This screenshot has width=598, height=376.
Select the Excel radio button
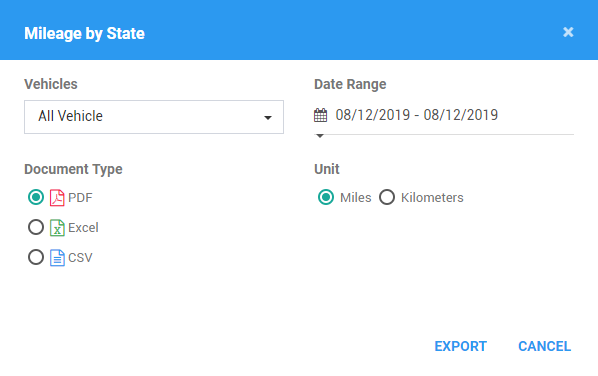pos(36,227)
